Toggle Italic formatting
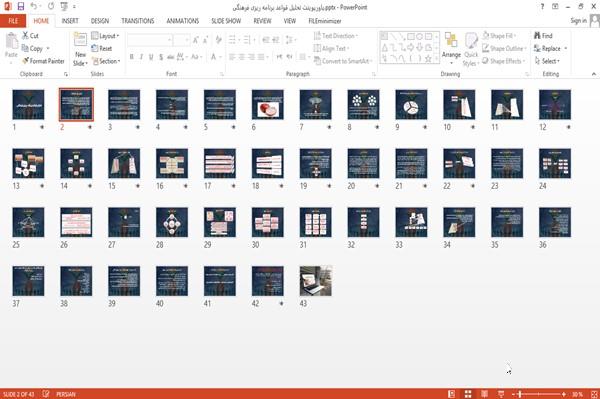The width and height of the screenshot is (600, 399). 141,57
